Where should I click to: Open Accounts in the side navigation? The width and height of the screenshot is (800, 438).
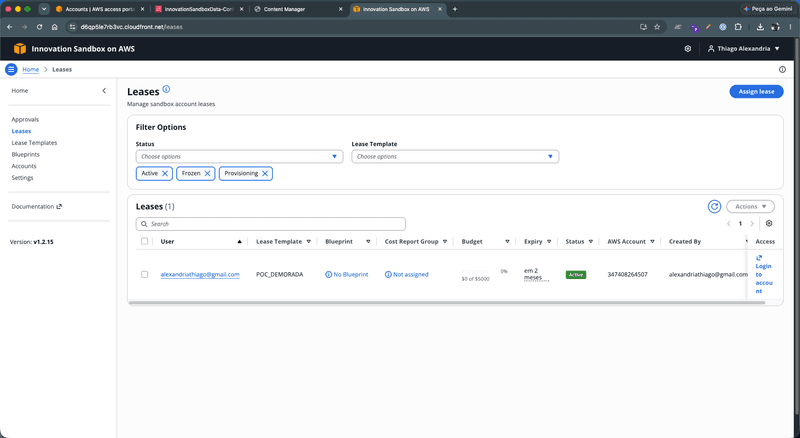(x=24, y=166)
